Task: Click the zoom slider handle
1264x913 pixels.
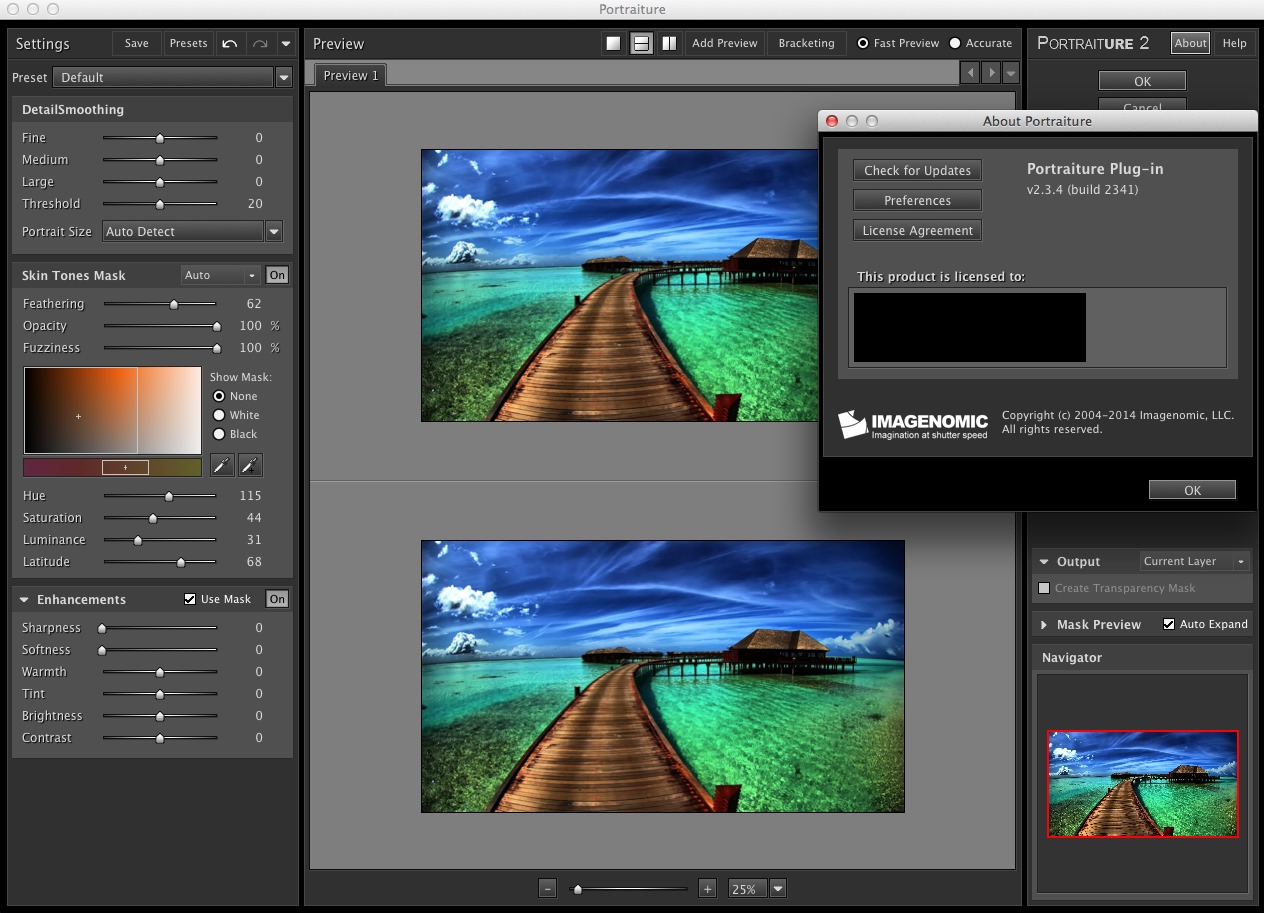Action: (577, 888)
